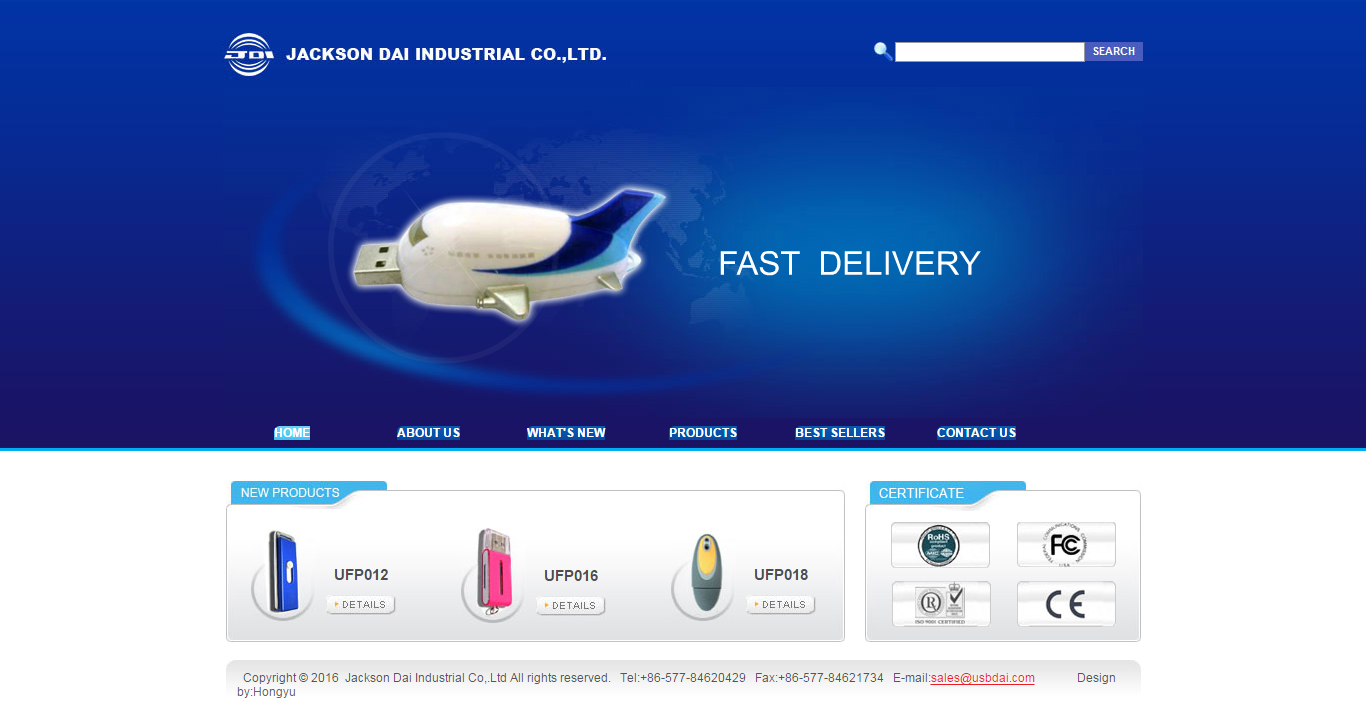Screen dimensions: 1366x728
Task: Click the airplane USB drive banner image
Action: coord(509,255)
